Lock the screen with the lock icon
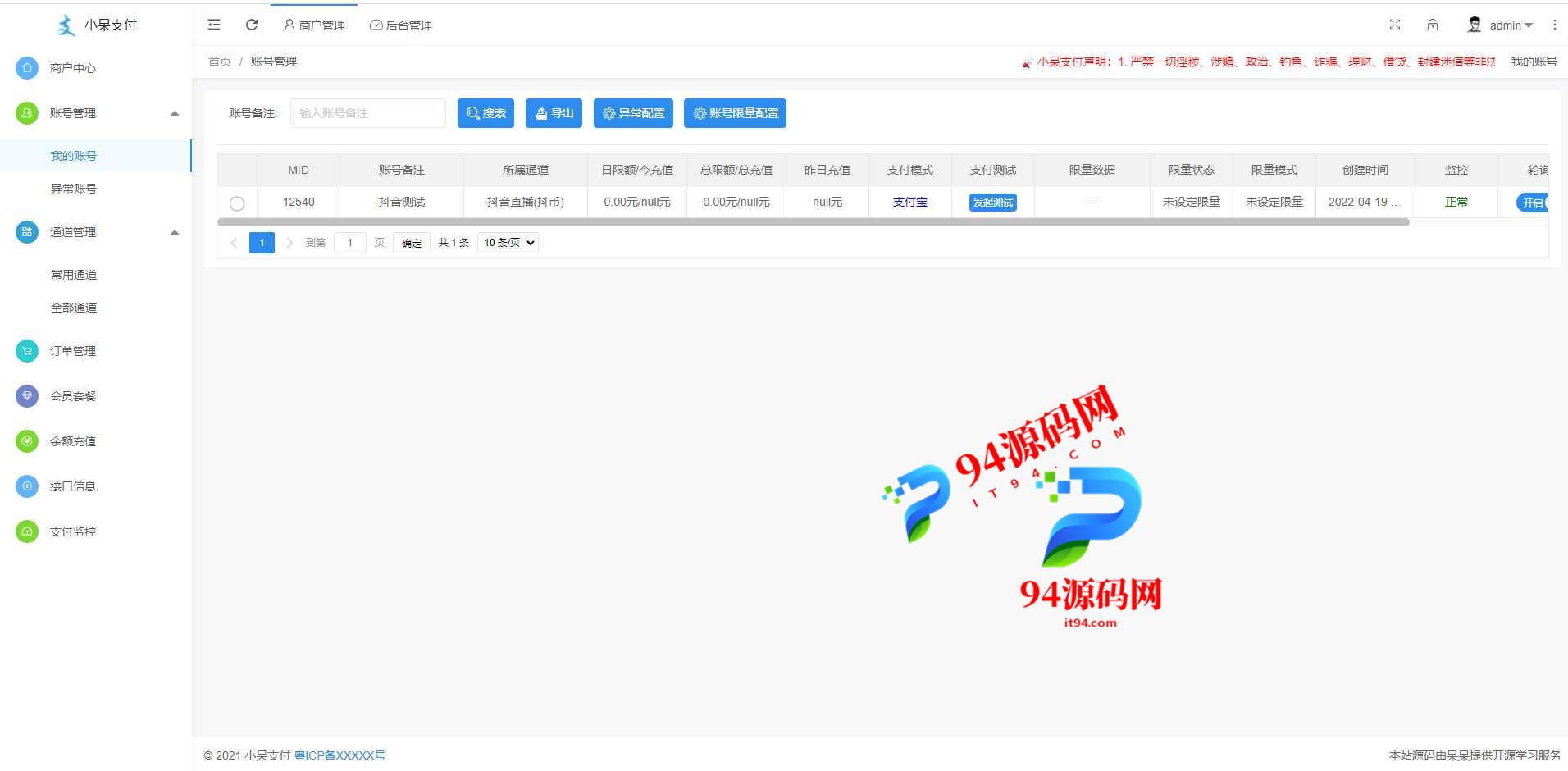The width and height of the screenshot is (1568, 771). [x=1433, y=25]
